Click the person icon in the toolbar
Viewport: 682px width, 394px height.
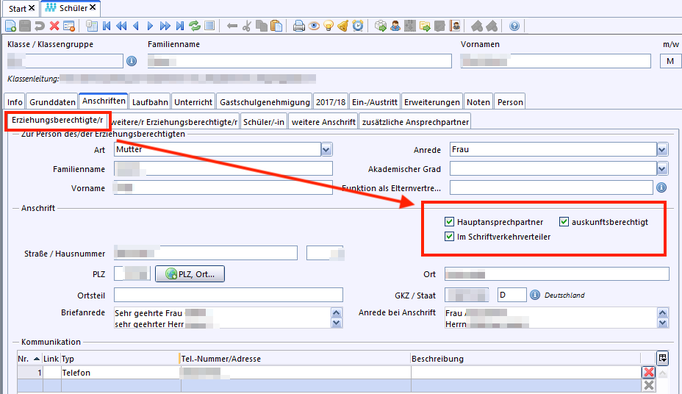(395, 26)
